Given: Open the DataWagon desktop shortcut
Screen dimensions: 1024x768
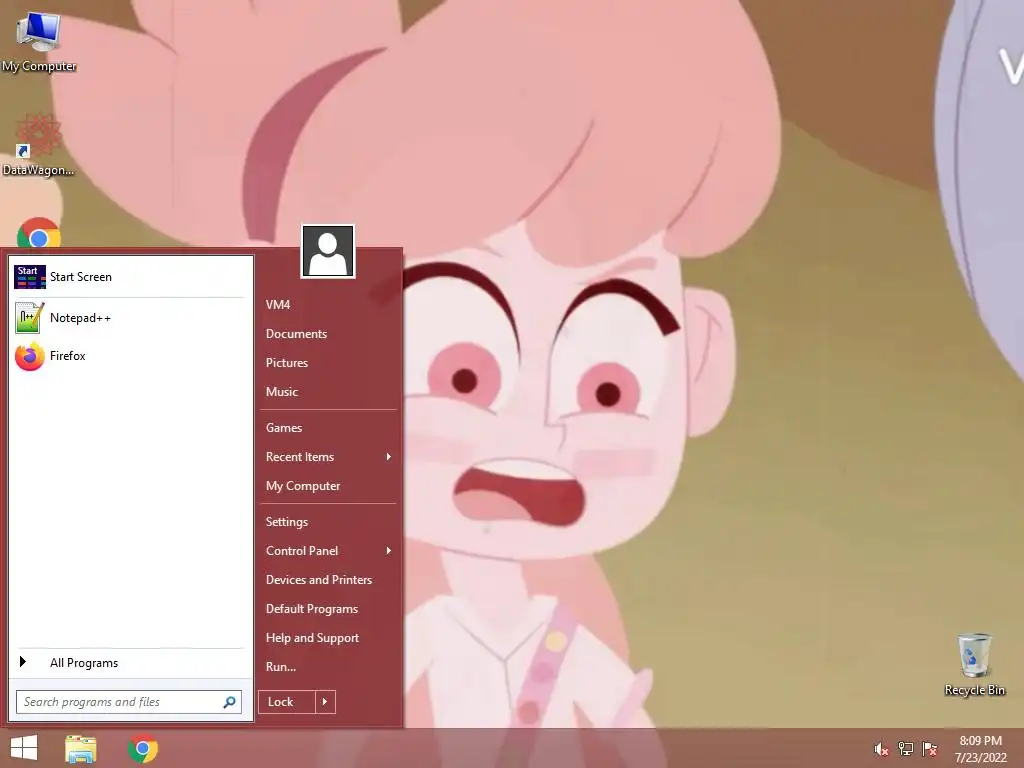Looking at the screenshot, I should coord(39,145).
